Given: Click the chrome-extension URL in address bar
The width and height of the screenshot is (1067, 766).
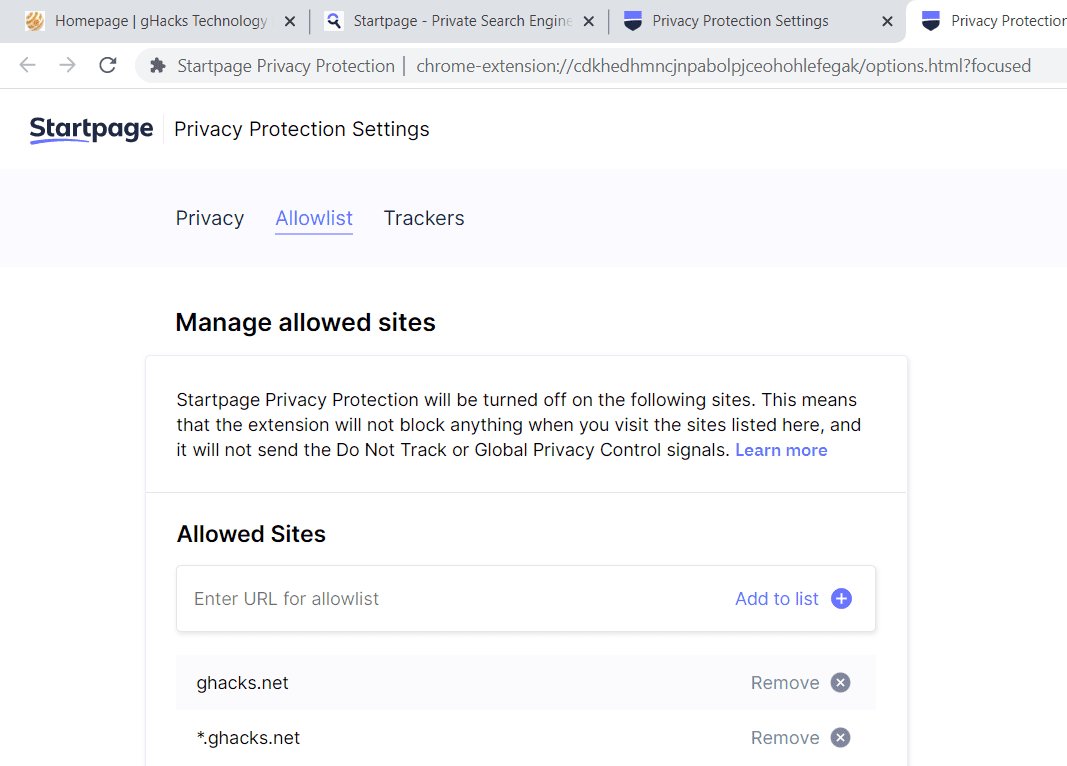Looking at the screenshot, I should [723, 66].
